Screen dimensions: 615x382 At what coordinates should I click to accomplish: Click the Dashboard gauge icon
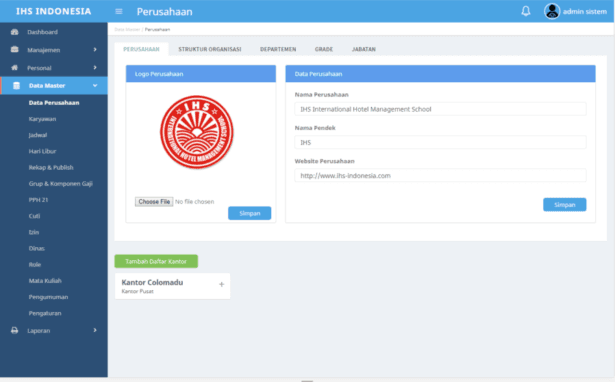[x=15, y=32]
